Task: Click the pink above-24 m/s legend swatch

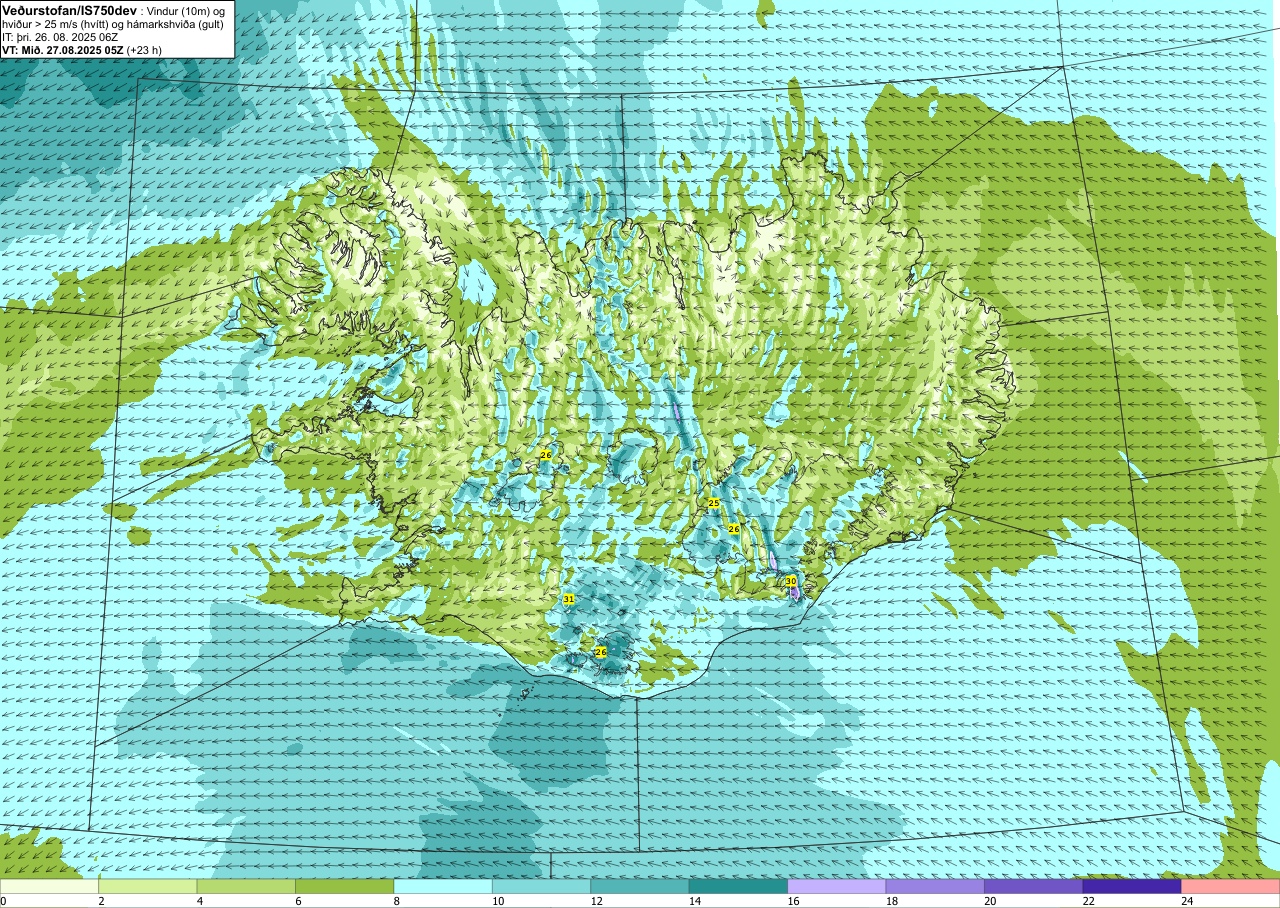Action: pos(1231,886)
